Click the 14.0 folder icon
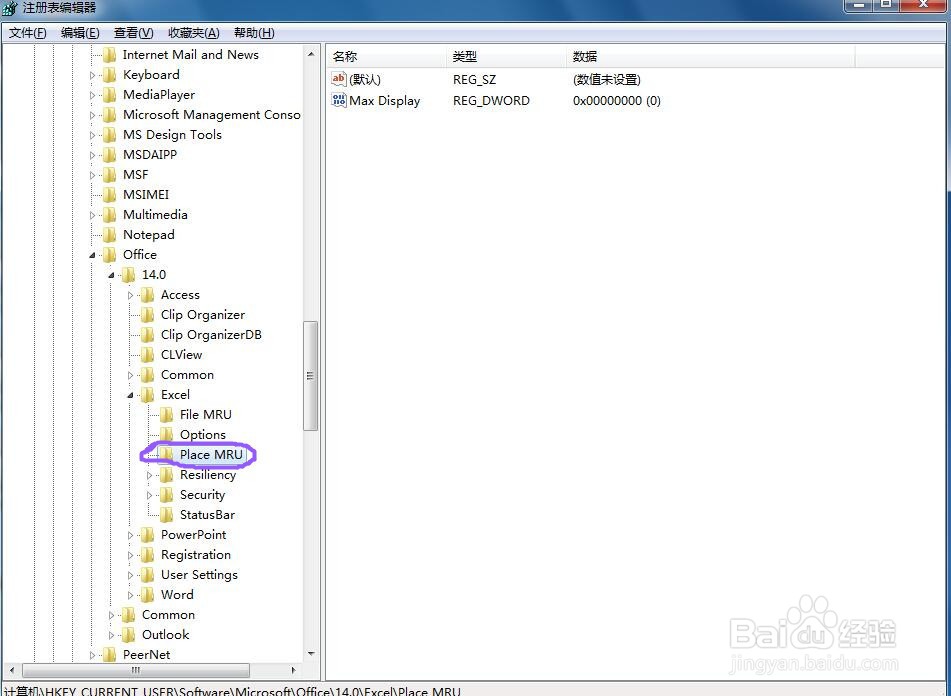 click(129, 275)
